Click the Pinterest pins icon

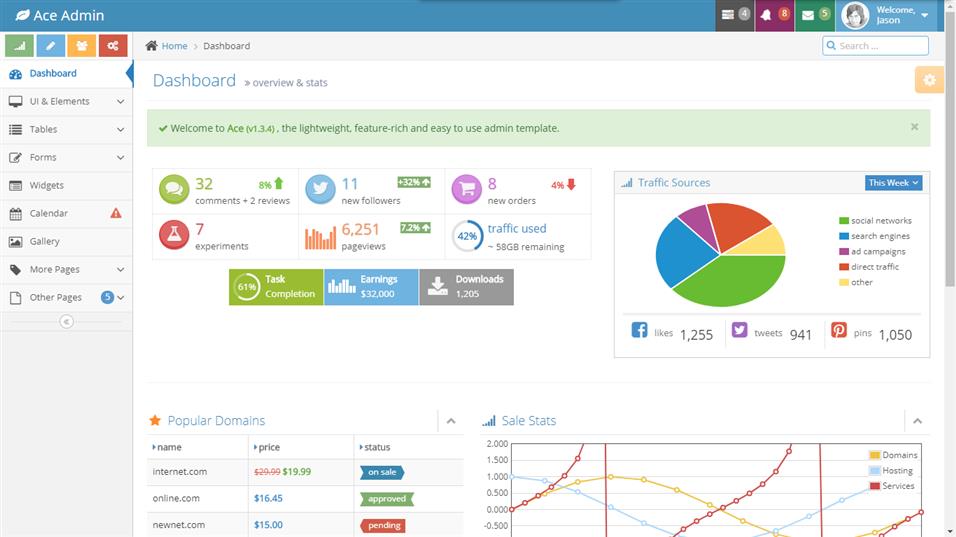839,330
